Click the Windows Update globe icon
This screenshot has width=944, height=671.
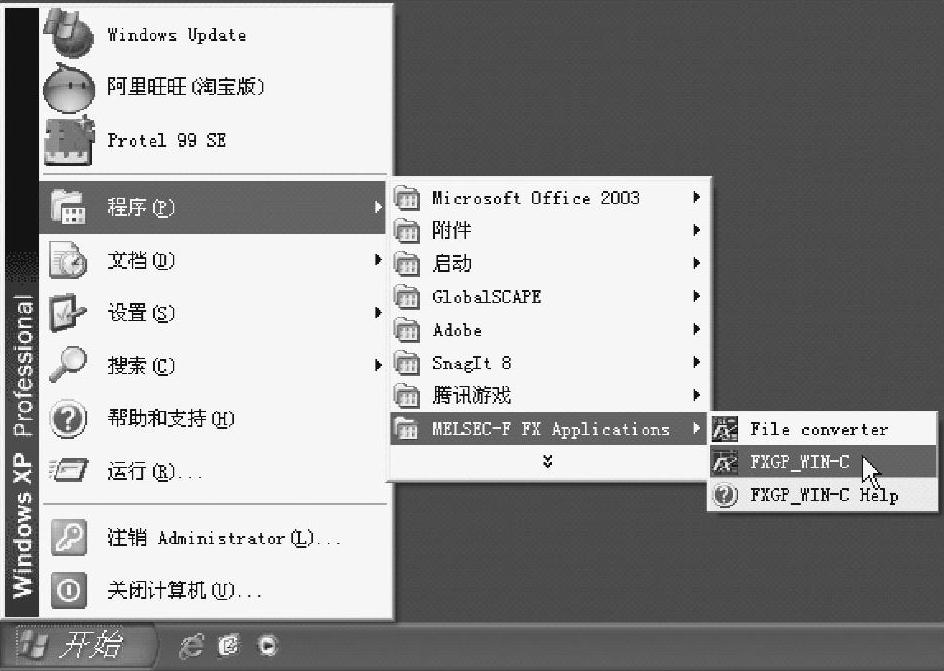pyautogui.click(x=69, y=32)
